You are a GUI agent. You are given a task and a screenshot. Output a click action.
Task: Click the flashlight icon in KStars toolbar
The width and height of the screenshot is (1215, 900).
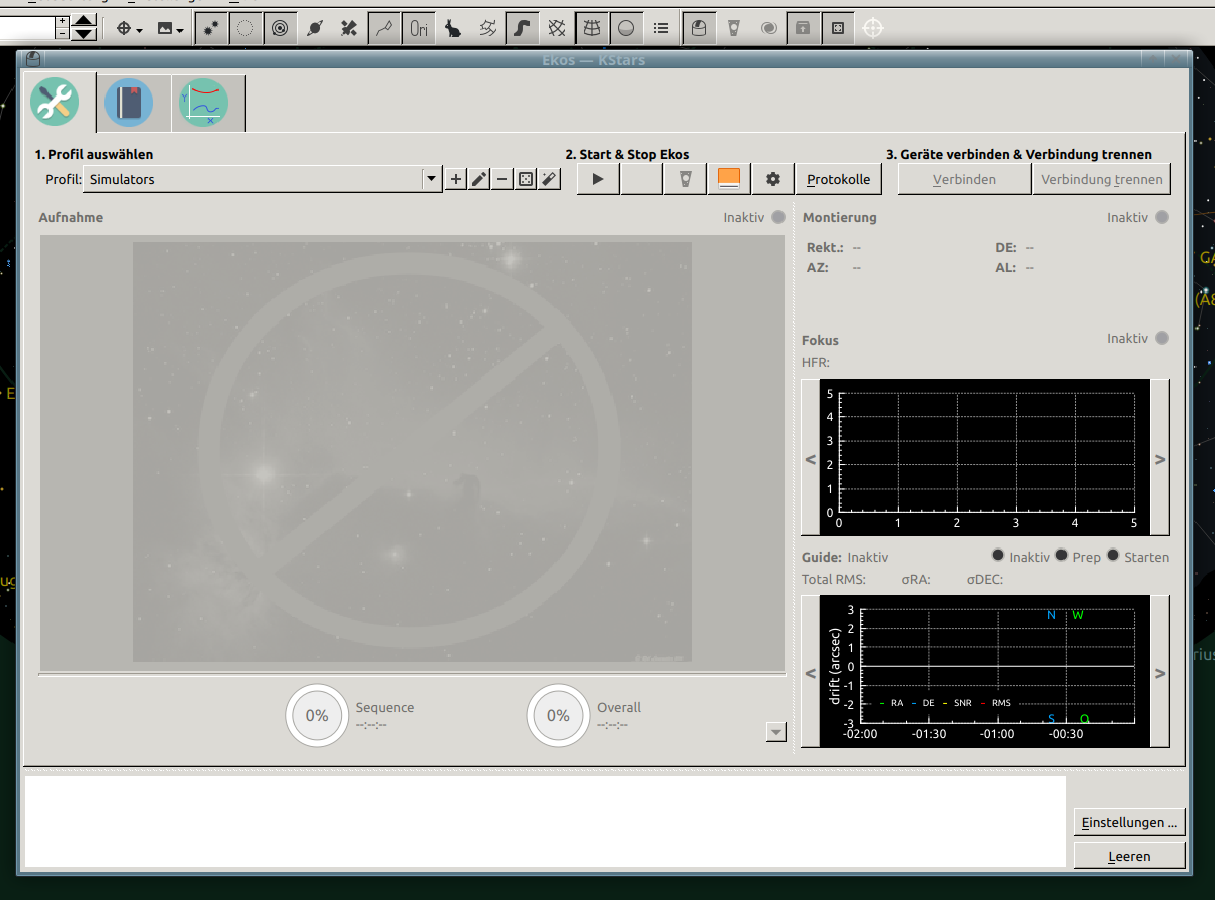tap(734, 28)
